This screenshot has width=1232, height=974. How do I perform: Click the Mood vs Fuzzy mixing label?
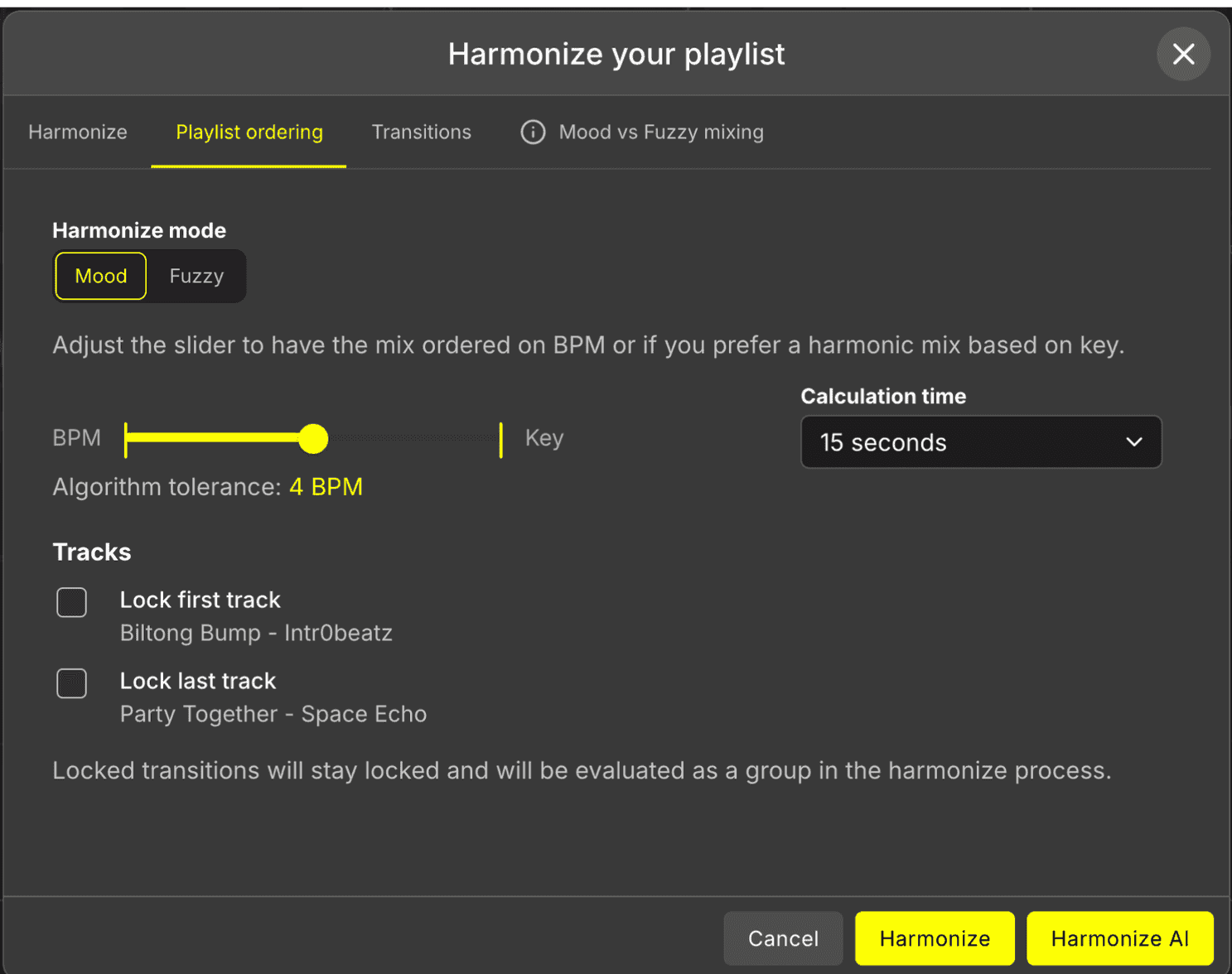[662, 132]
